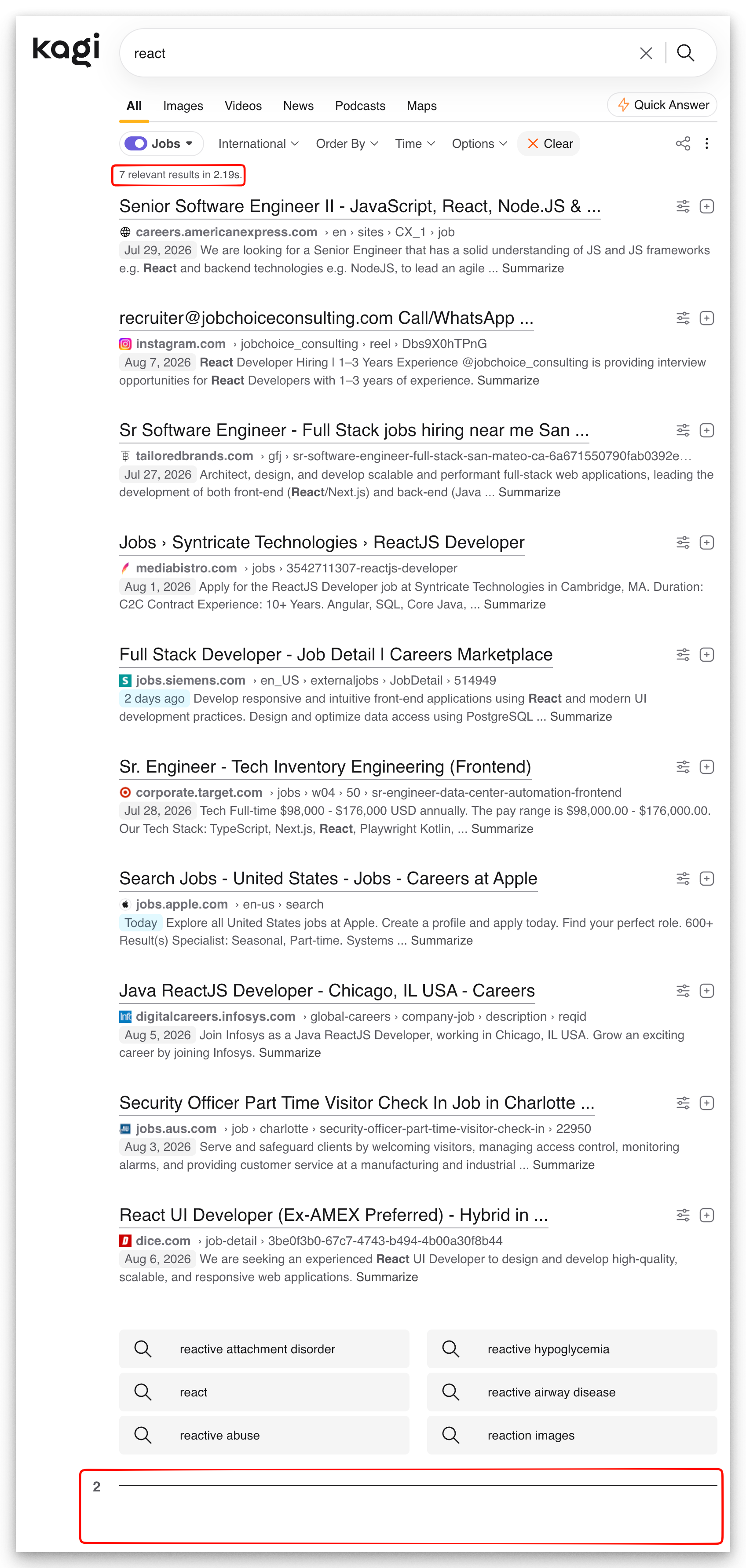Click the plus icon on the jobs.aus.com result
746x1568 pixels.
coord(706,1103)
